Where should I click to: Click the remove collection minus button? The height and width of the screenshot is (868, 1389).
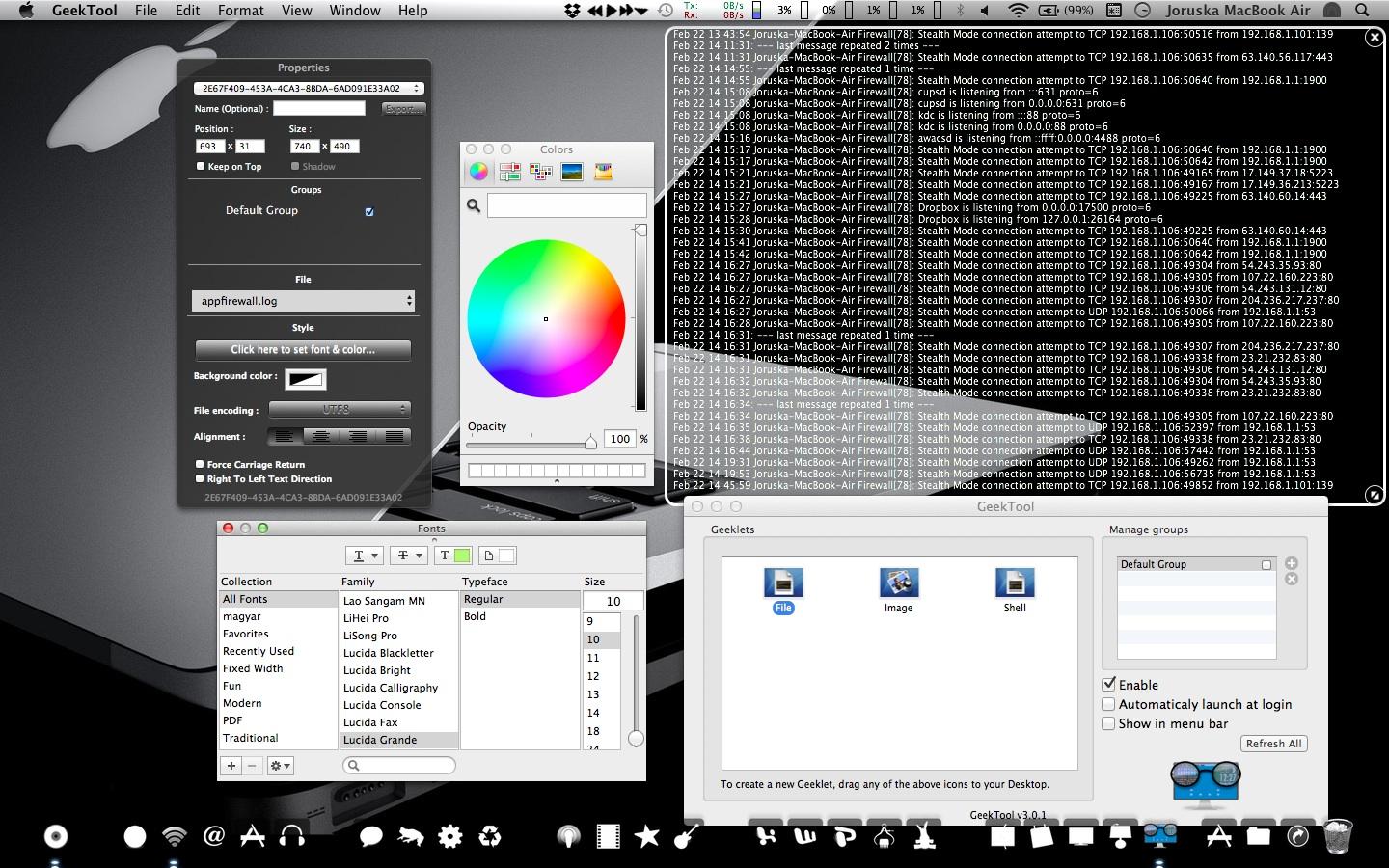[252, 765]
